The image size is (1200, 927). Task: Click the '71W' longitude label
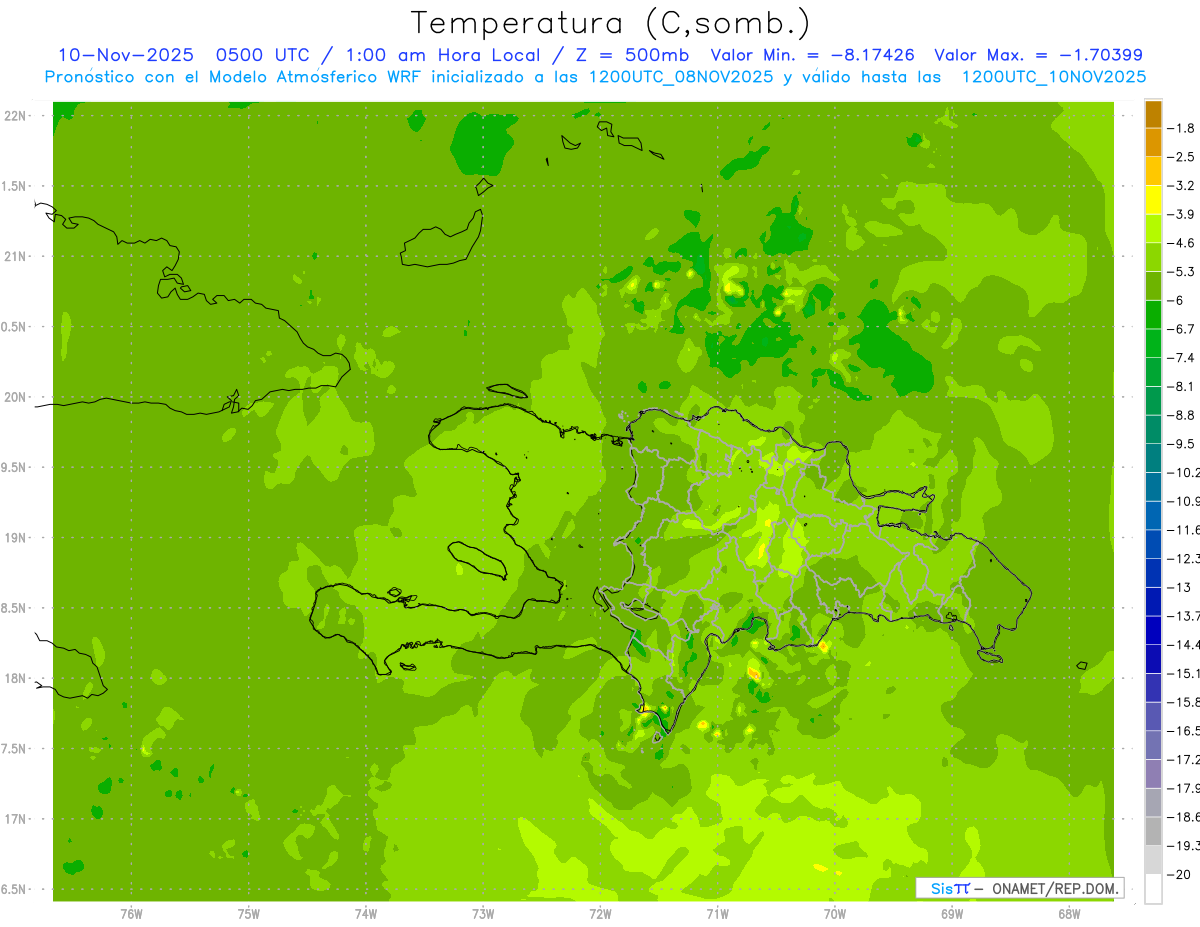(x=717, y=914)
